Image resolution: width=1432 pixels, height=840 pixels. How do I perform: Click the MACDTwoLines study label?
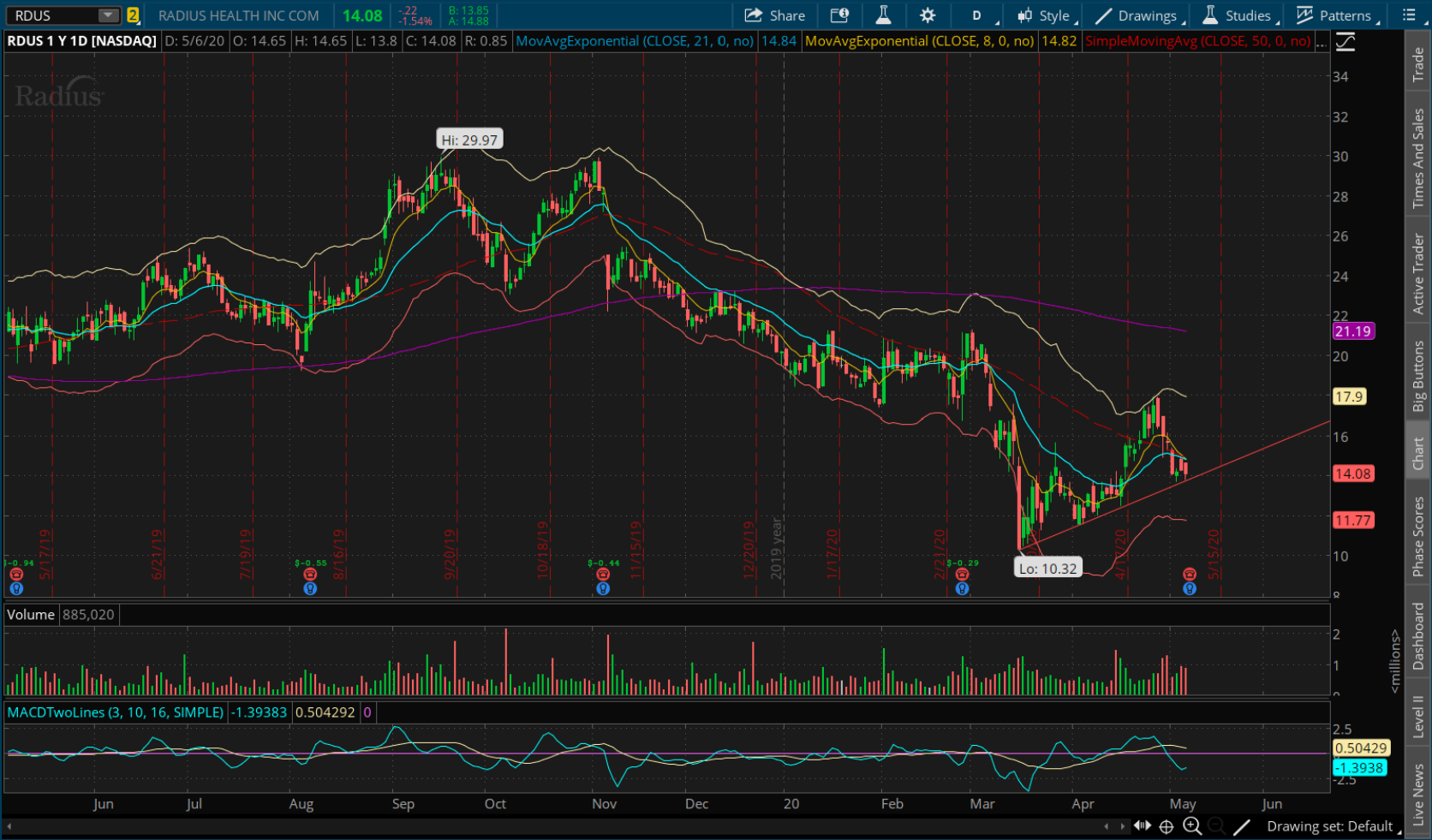coord(116,712)
